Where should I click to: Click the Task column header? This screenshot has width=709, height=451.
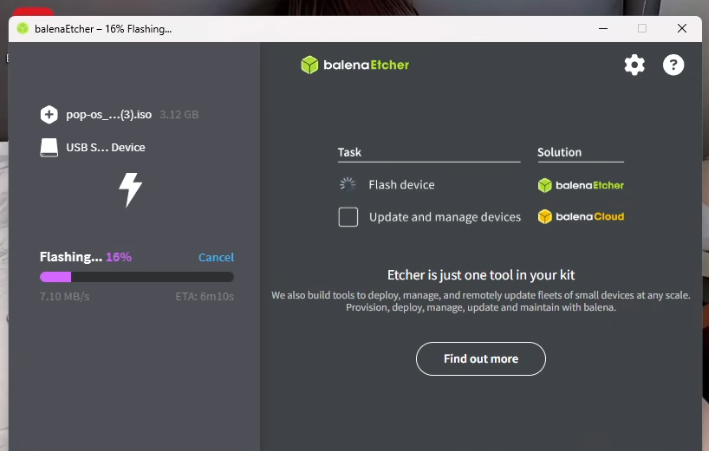click(350, 152)
